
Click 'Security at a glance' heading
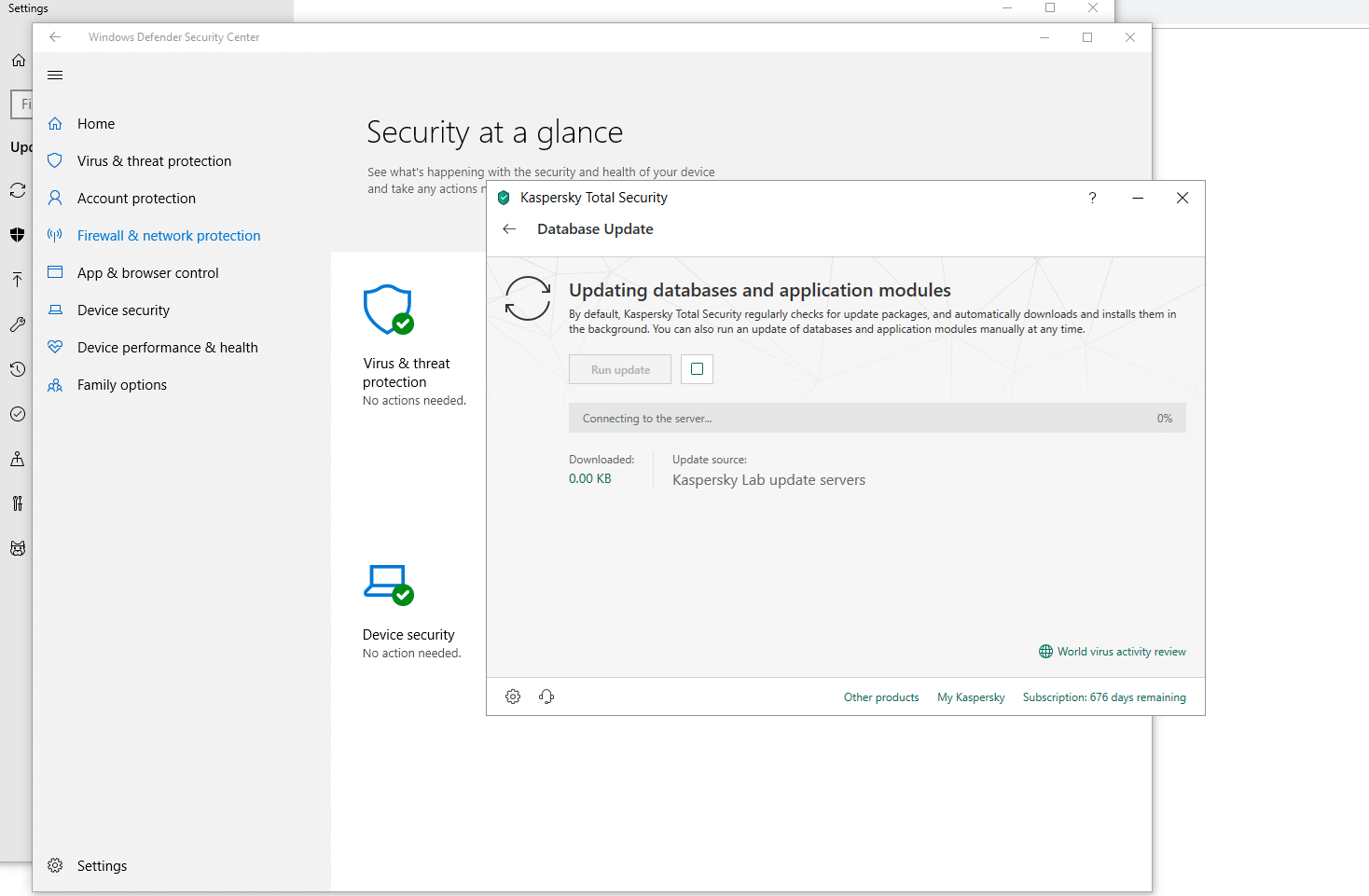(494, 132)
